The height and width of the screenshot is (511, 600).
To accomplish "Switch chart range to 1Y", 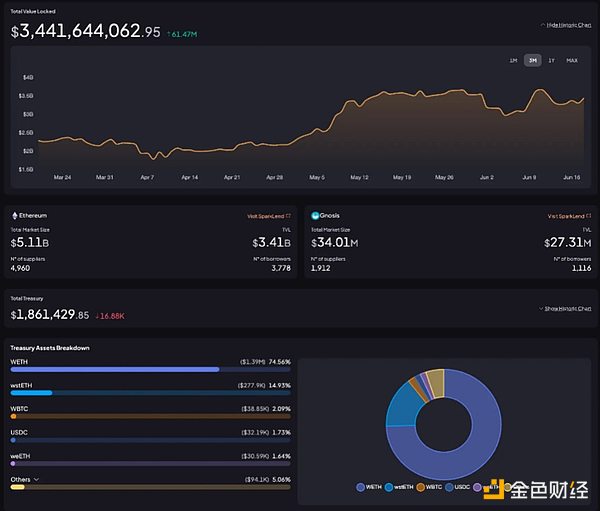I will 551,61.
